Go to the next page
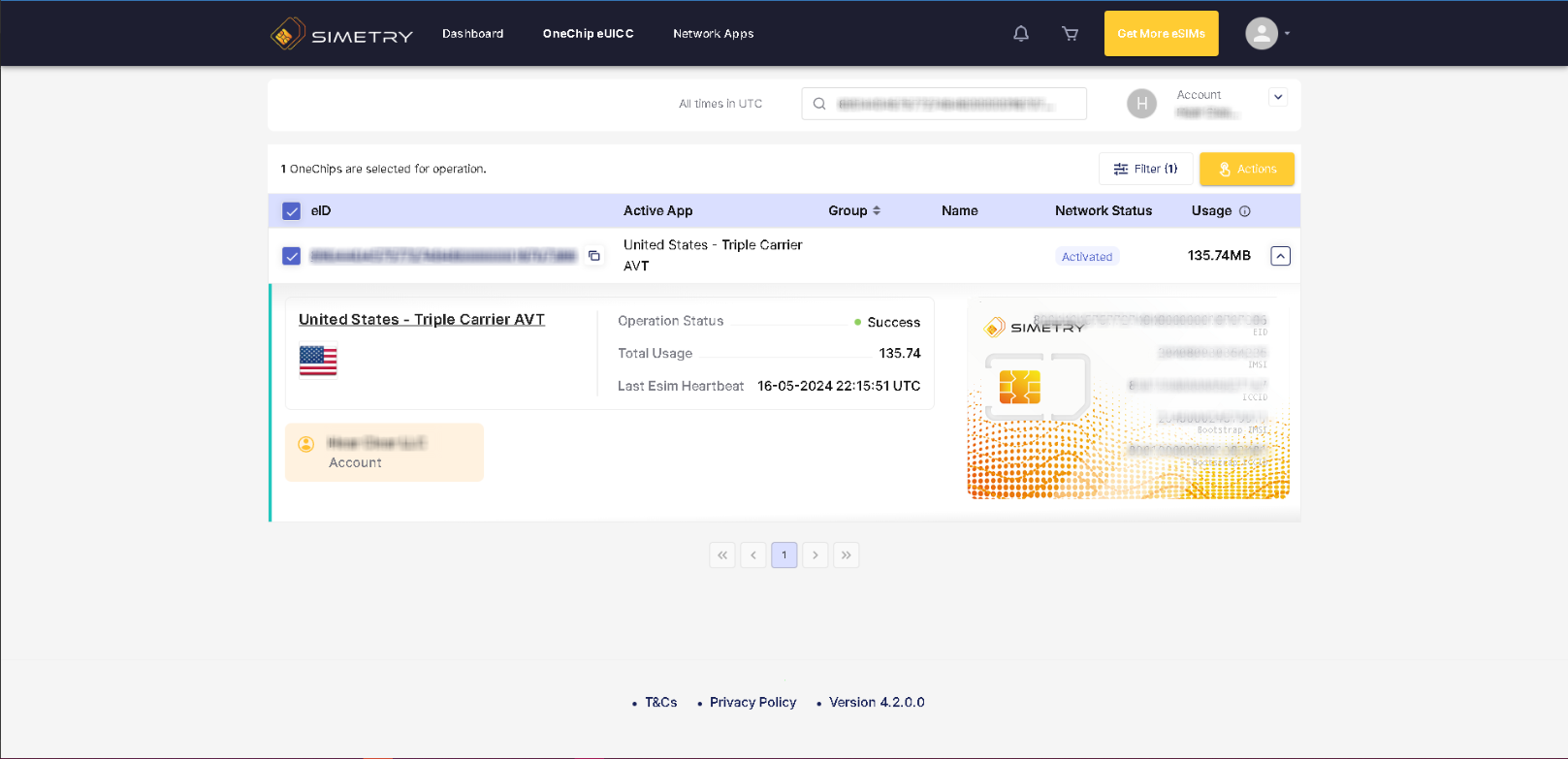 (x=816, y=555)
